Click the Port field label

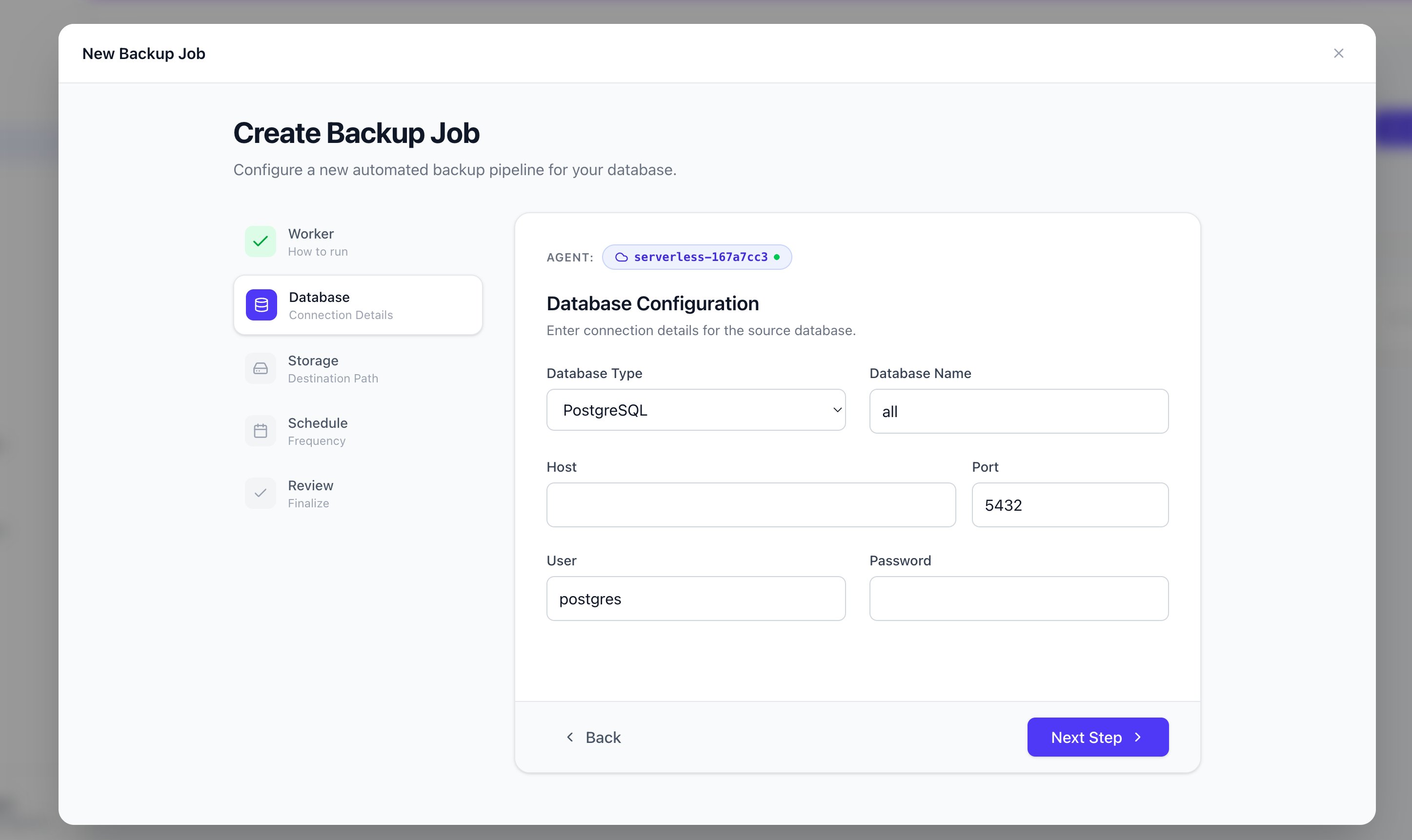click(985, 467)
